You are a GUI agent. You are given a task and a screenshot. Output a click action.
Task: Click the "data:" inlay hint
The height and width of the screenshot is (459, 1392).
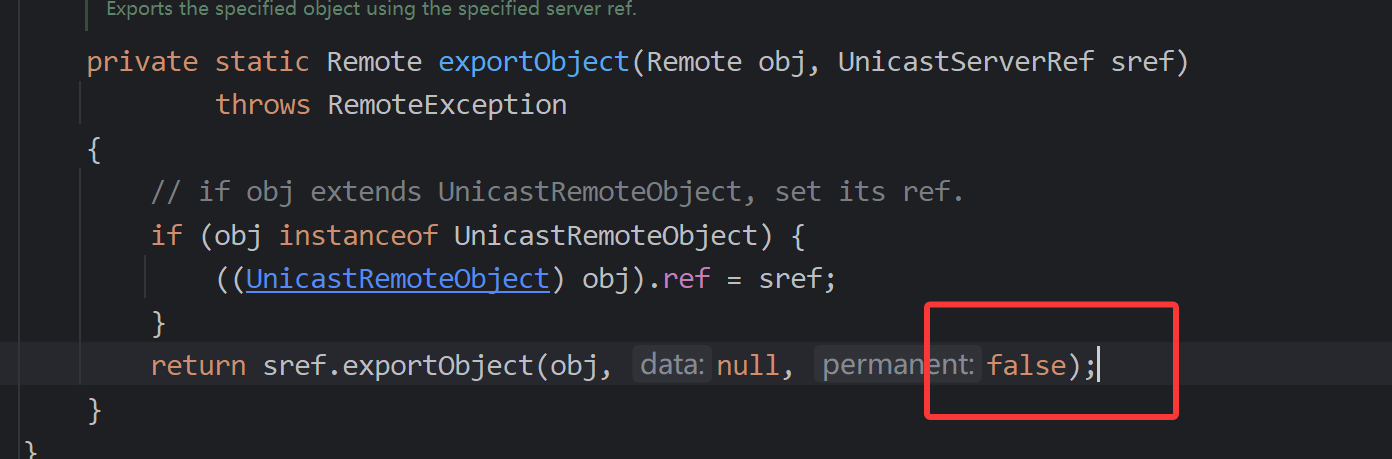[x=672, y=366]
